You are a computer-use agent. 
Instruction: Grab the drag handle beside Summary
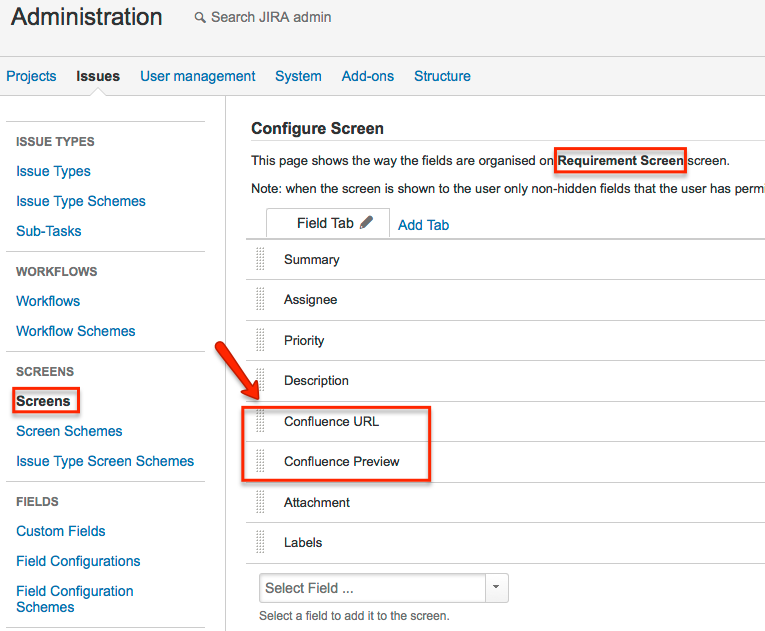pos(260,259)
